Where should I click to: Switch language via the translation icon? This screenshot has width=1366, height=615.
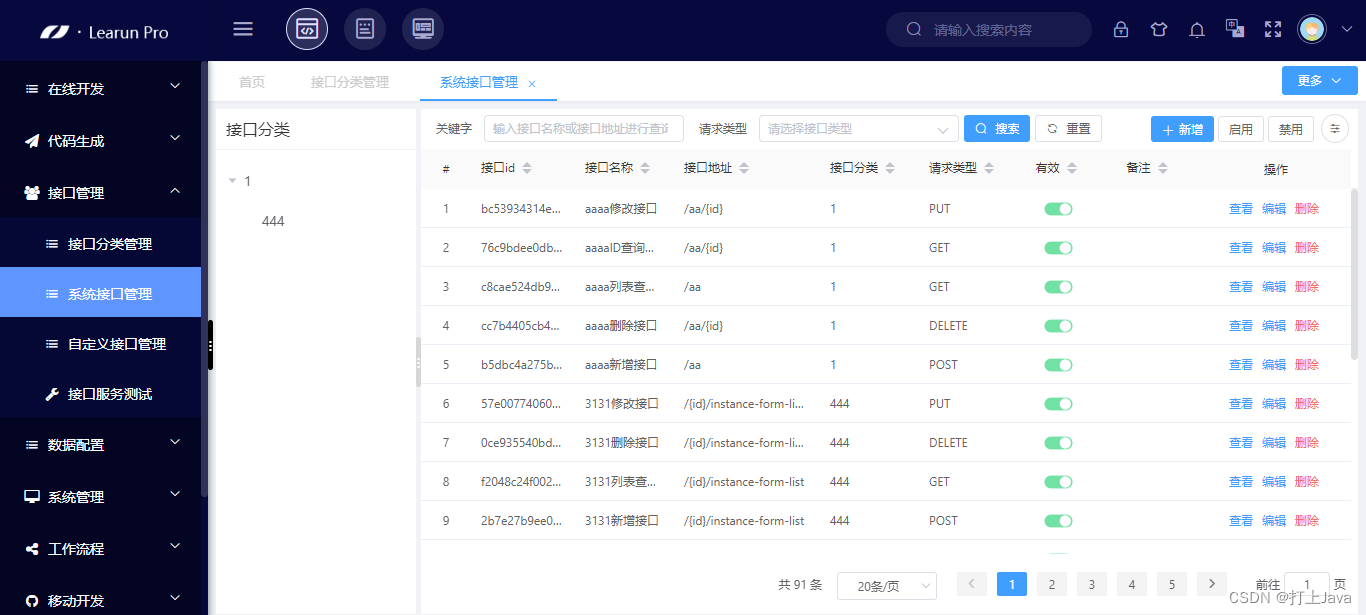(1234, 29)
